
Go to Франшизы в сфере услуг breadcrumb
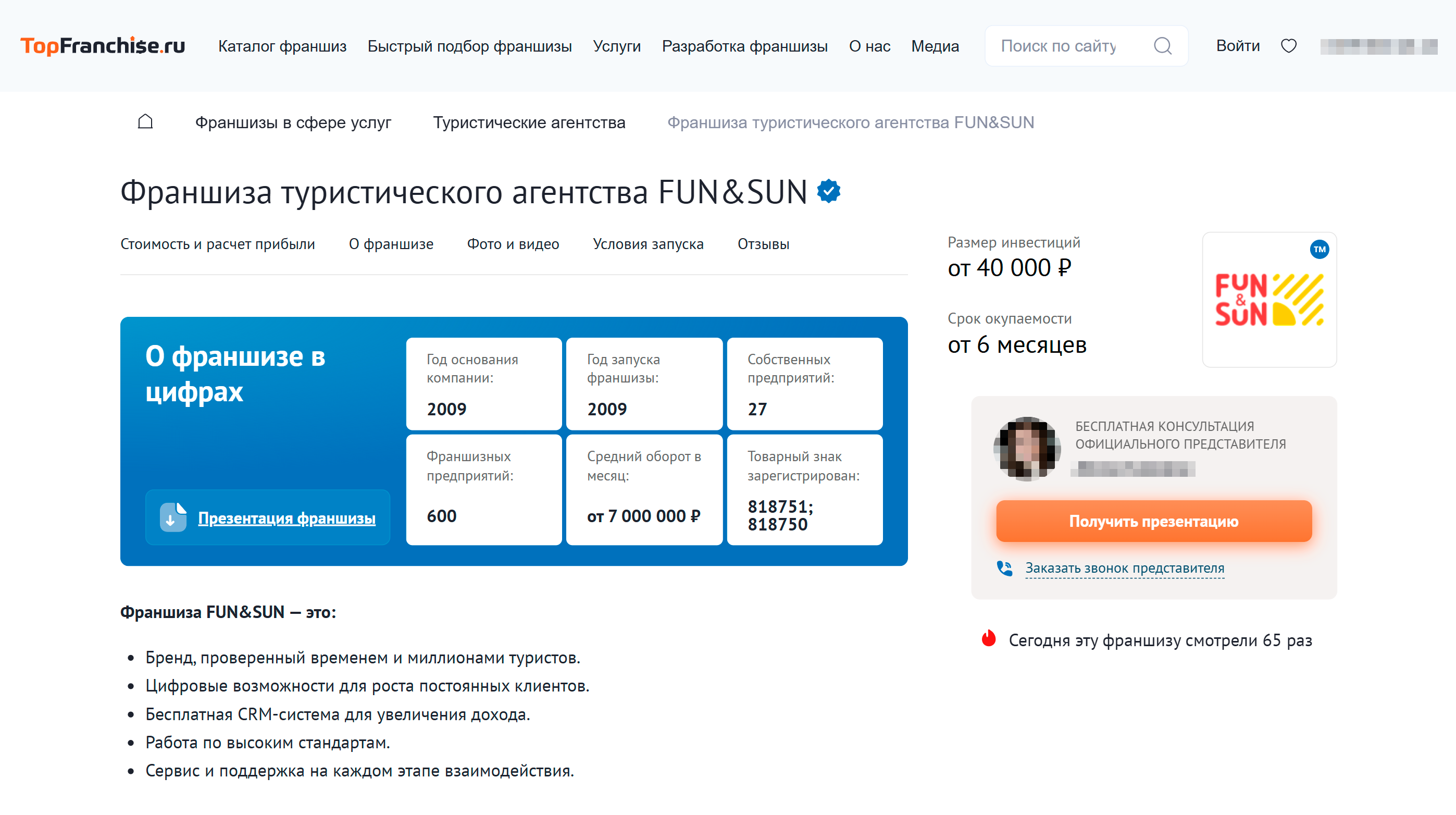293,122
